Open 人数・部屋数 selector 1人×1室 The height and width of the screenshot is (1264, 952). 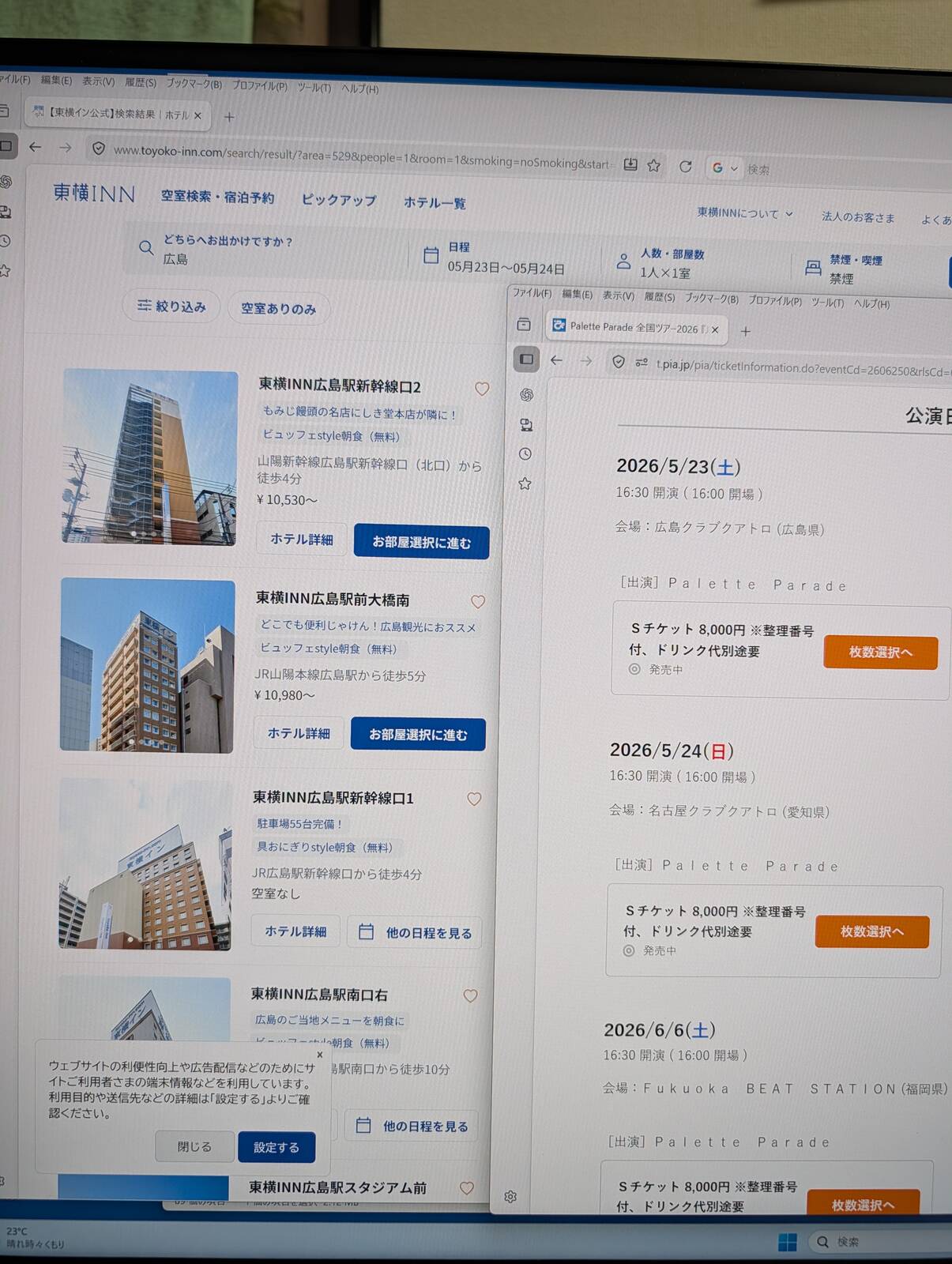point(672,263)
